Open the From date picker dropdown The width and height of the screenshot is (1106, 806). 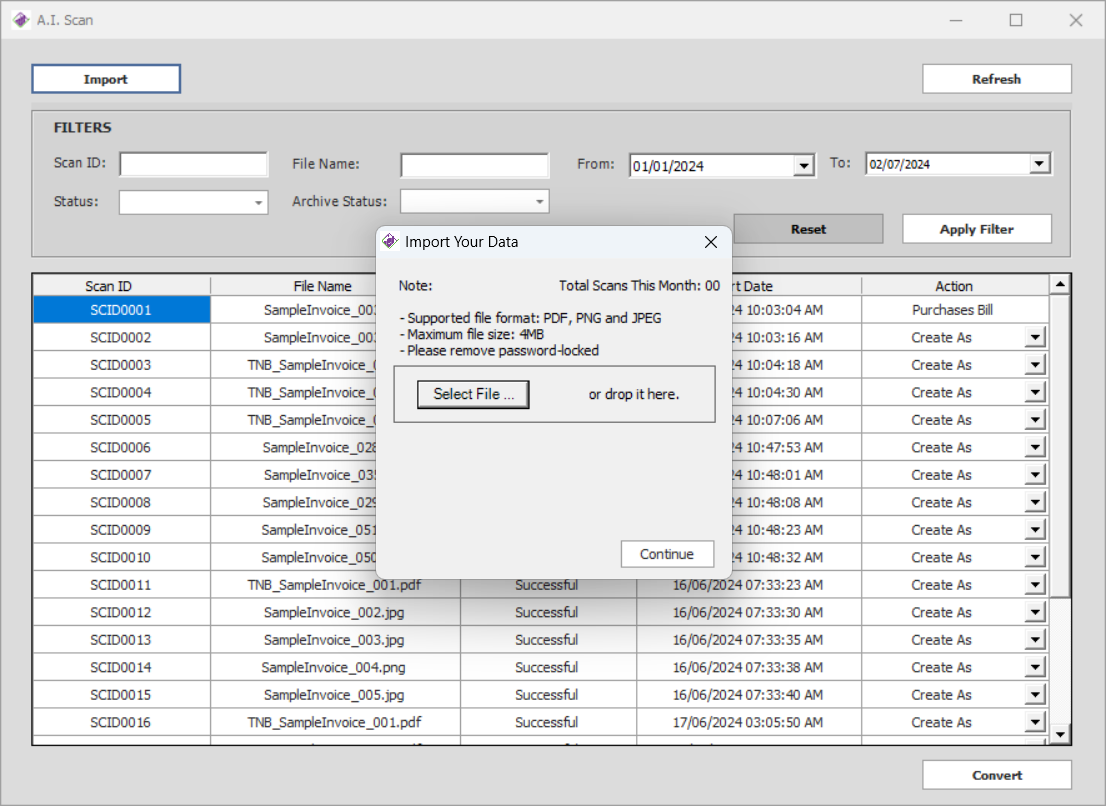pyautogui.click(x=804, y=166)
